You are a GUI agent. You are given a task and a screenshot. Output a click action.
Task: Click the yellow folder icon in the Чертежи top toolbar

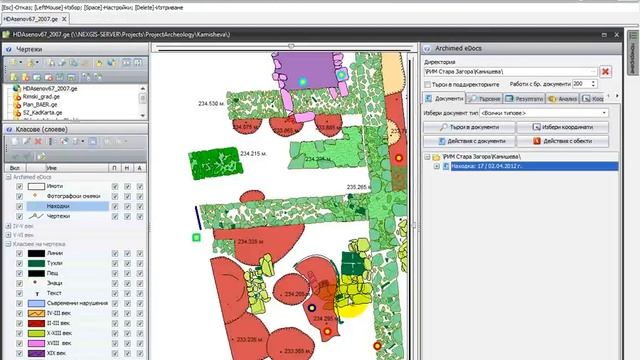pos(99,63)
